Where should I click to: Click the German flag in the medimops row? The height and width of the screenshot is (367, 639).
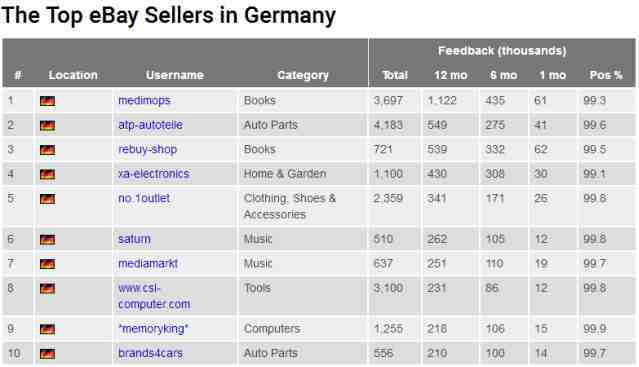coord(47,101)
